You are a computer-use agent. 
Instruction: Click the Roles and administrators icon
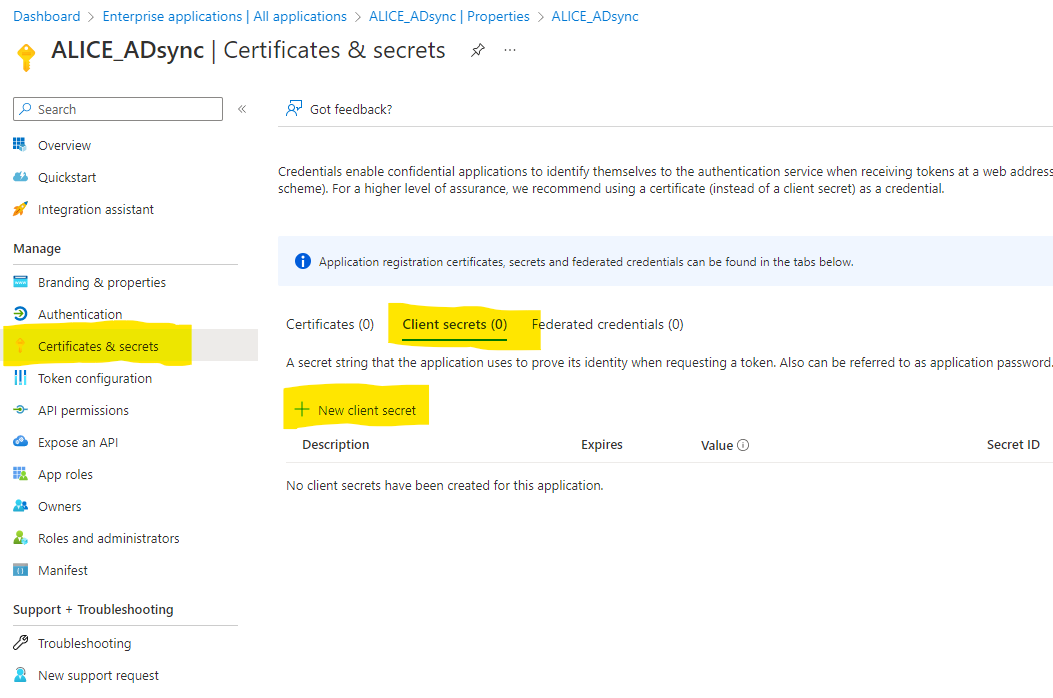click(20, 537)
